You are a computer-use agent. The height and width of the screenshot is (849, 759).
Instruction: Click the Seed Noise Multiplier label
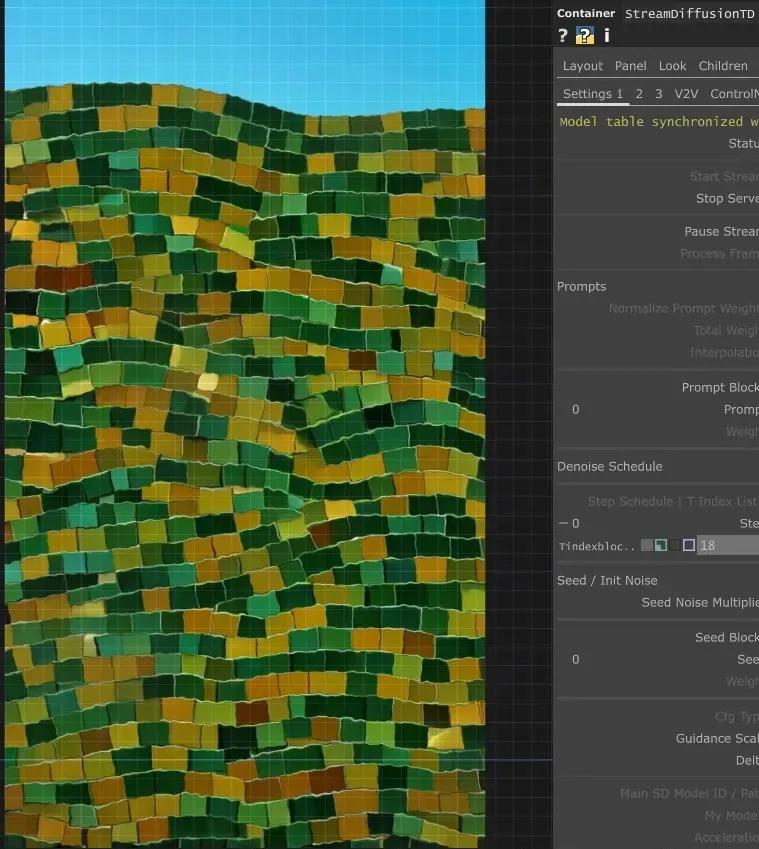point(700,603)
